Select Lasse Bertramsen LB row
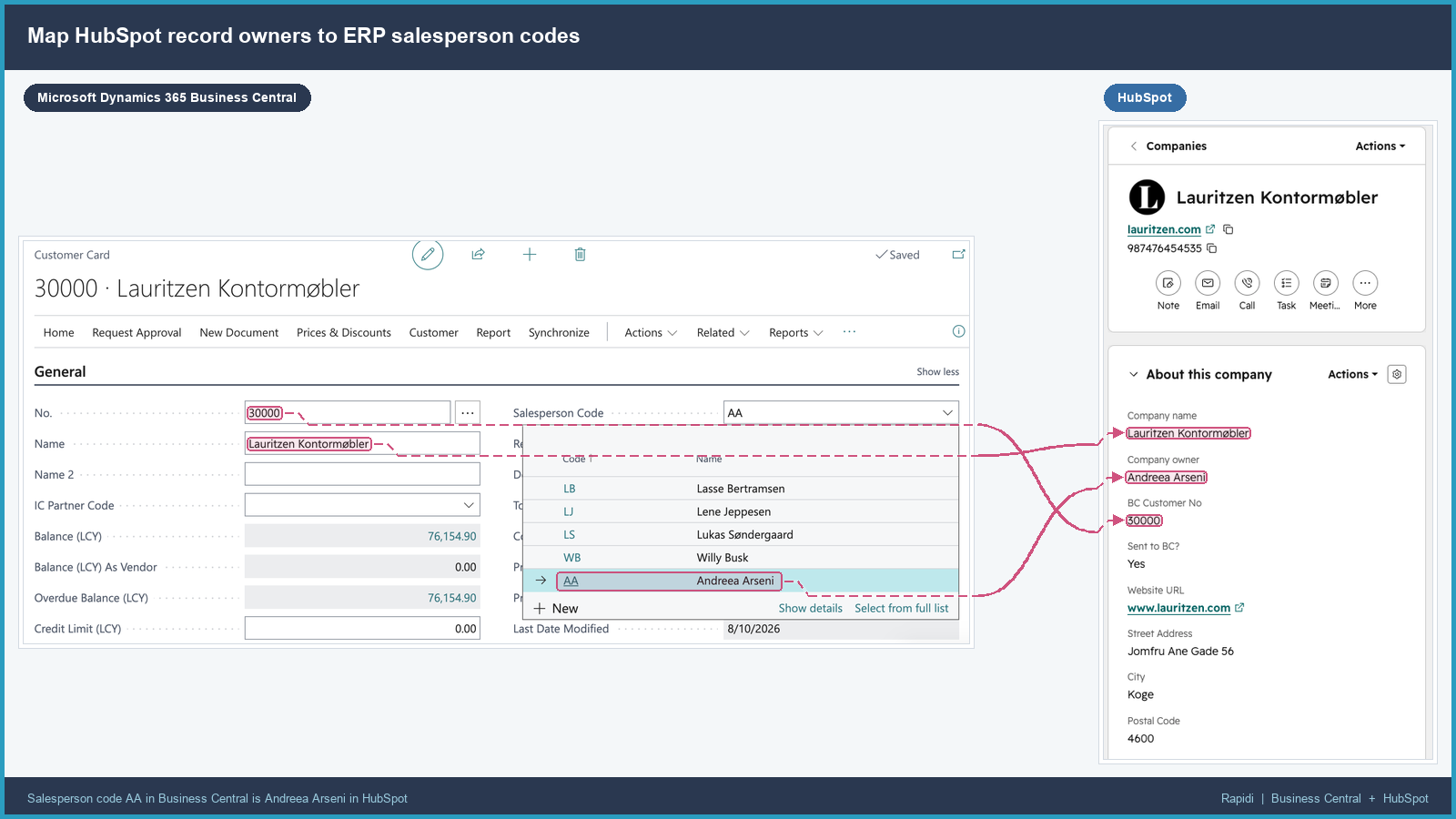This screenshot has height=819, width=1456. [741, 489]
